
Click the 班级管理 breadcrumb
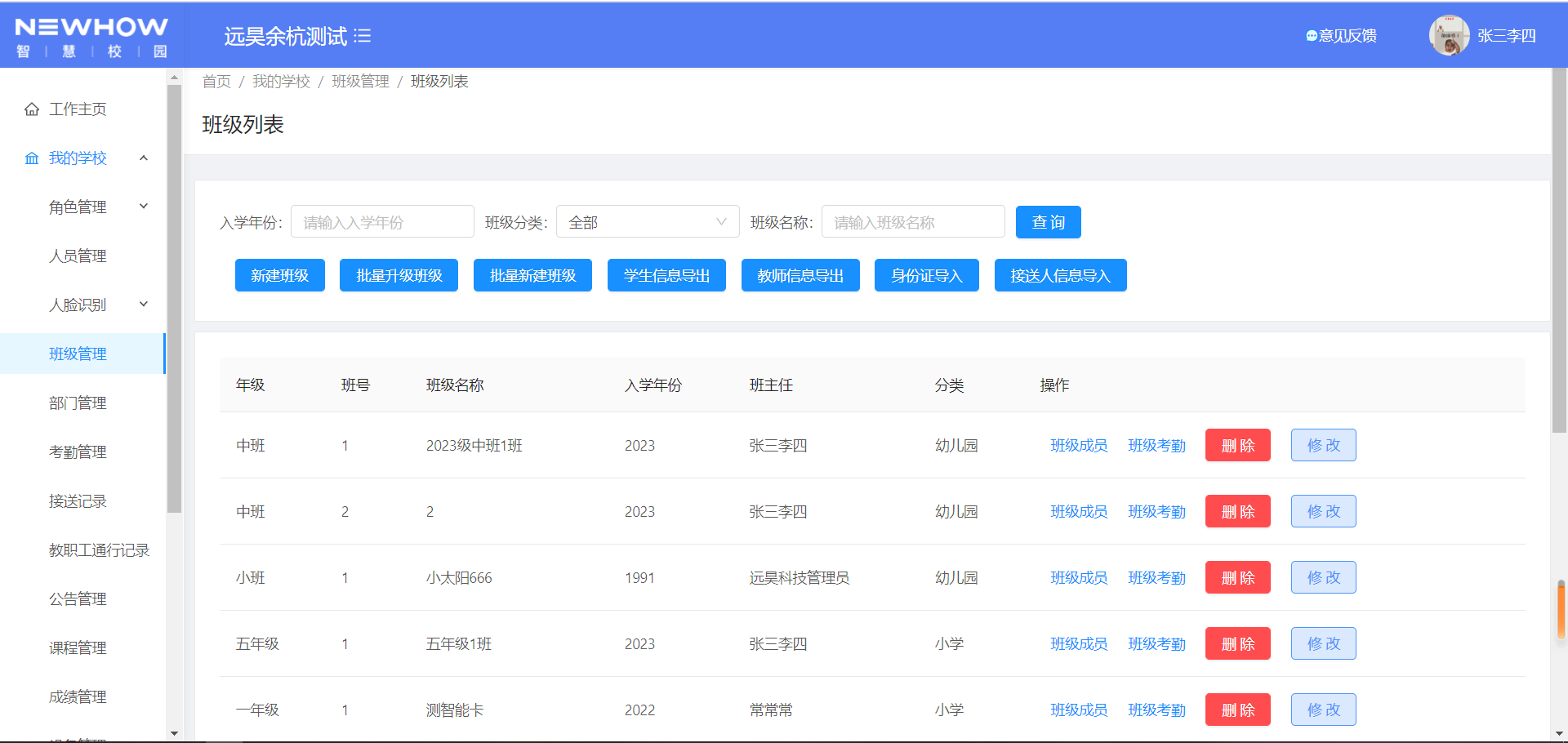360,82
